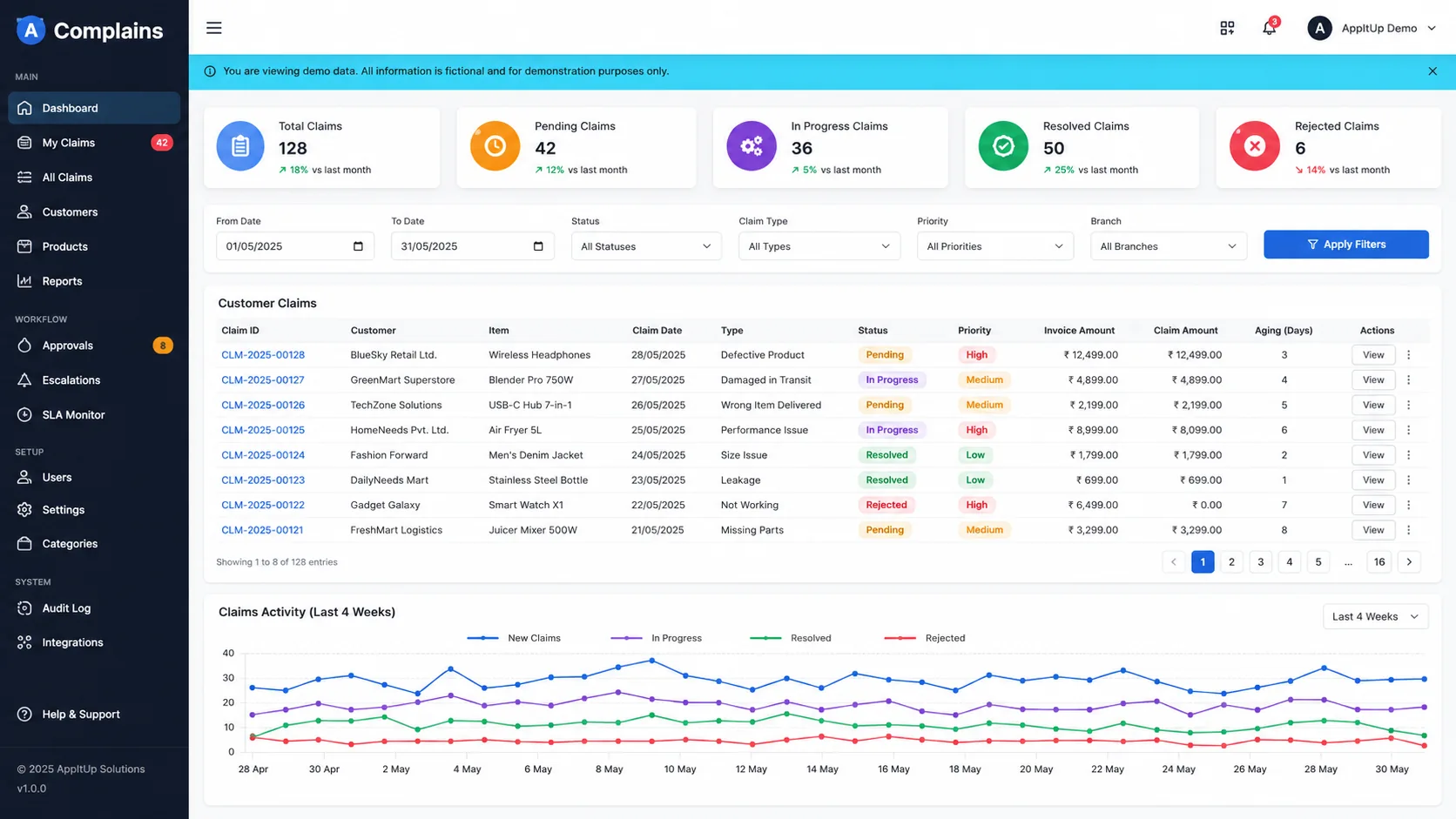Open claim link CLM-2025-00124
Image resolution: width=1456 pixels, height=819 pixels.
coord(263,455)
